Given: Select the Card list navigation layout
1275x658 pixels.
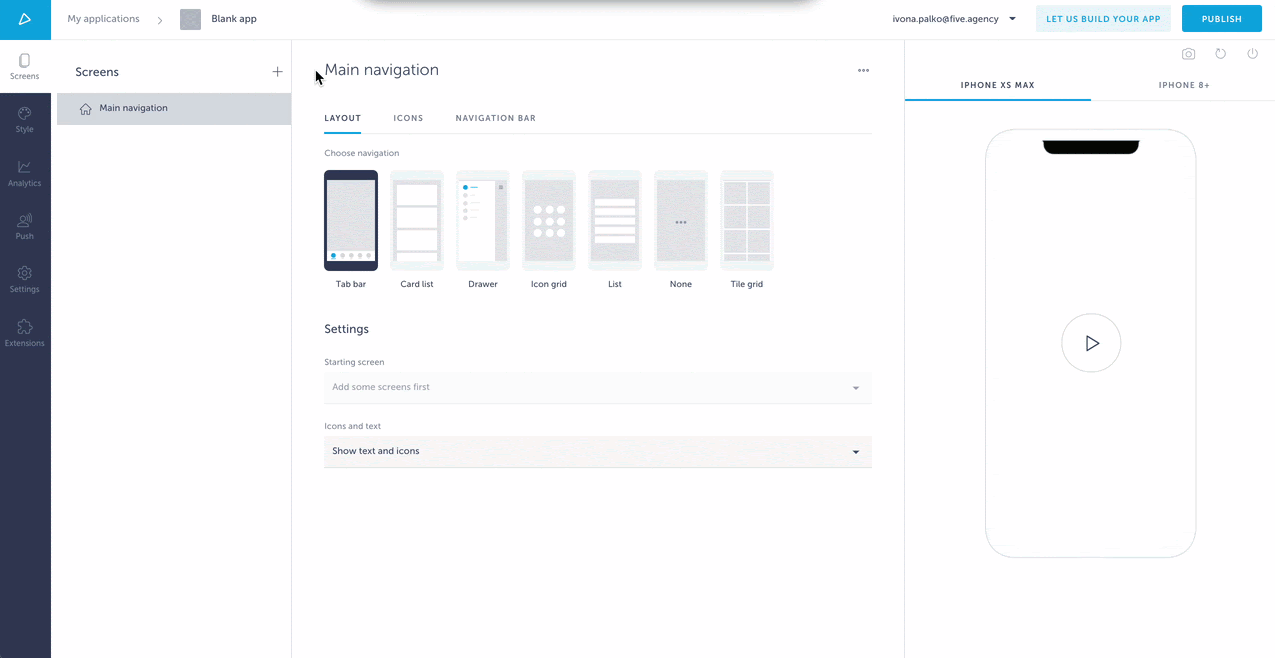Looking at the screenshot, I should (417, 221).
